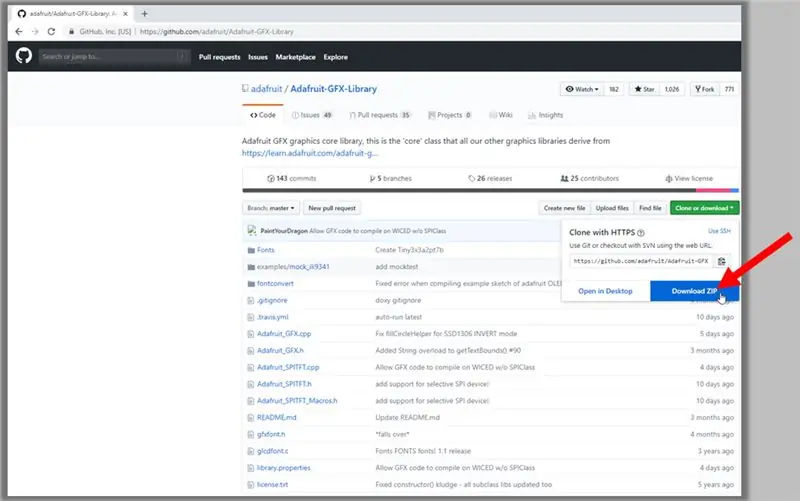Click View license
Screen dimensions: 800x501
(689, 179)
